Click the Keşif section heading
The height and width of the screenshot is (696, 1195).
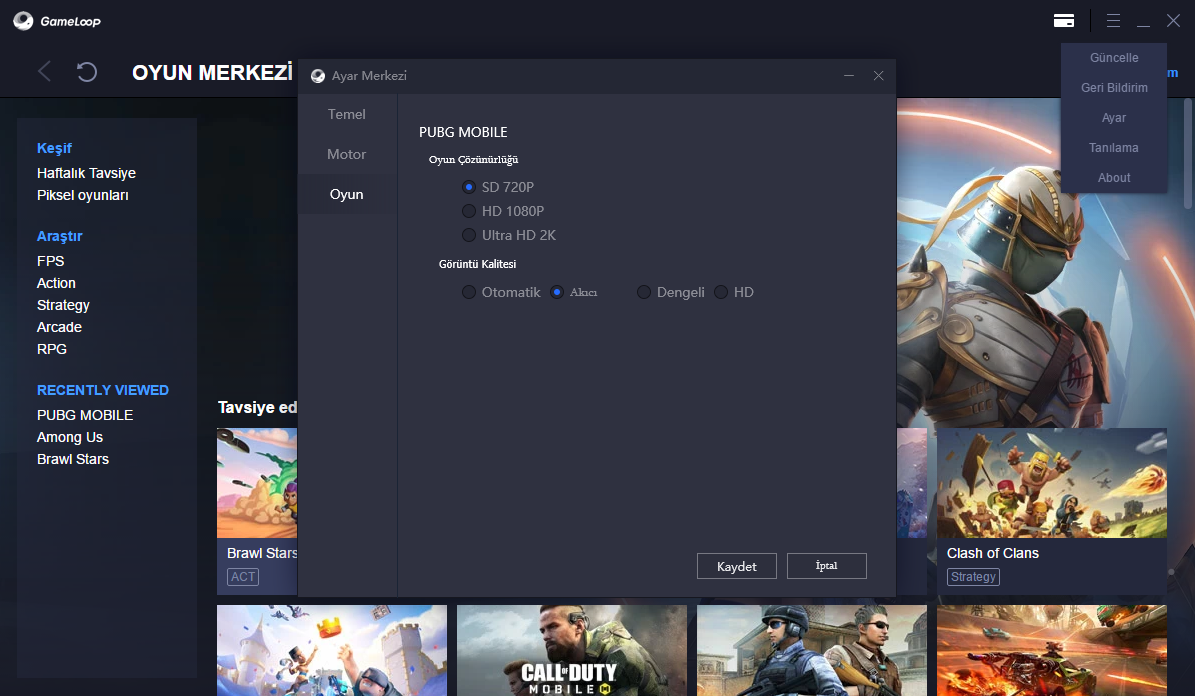[54, 148]
